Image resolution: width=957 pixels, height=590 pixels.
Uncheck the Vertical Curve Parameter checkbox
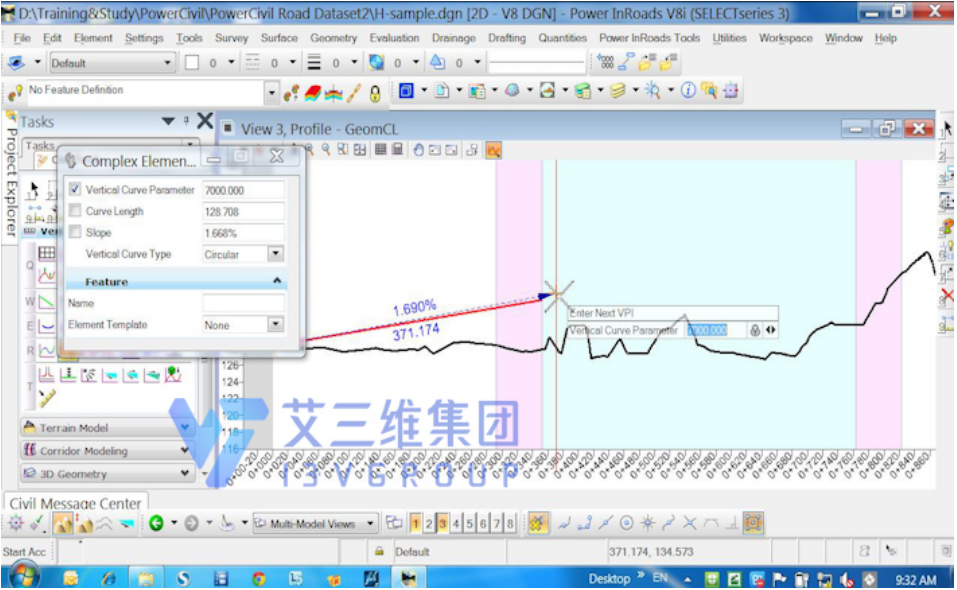(75, 189)
